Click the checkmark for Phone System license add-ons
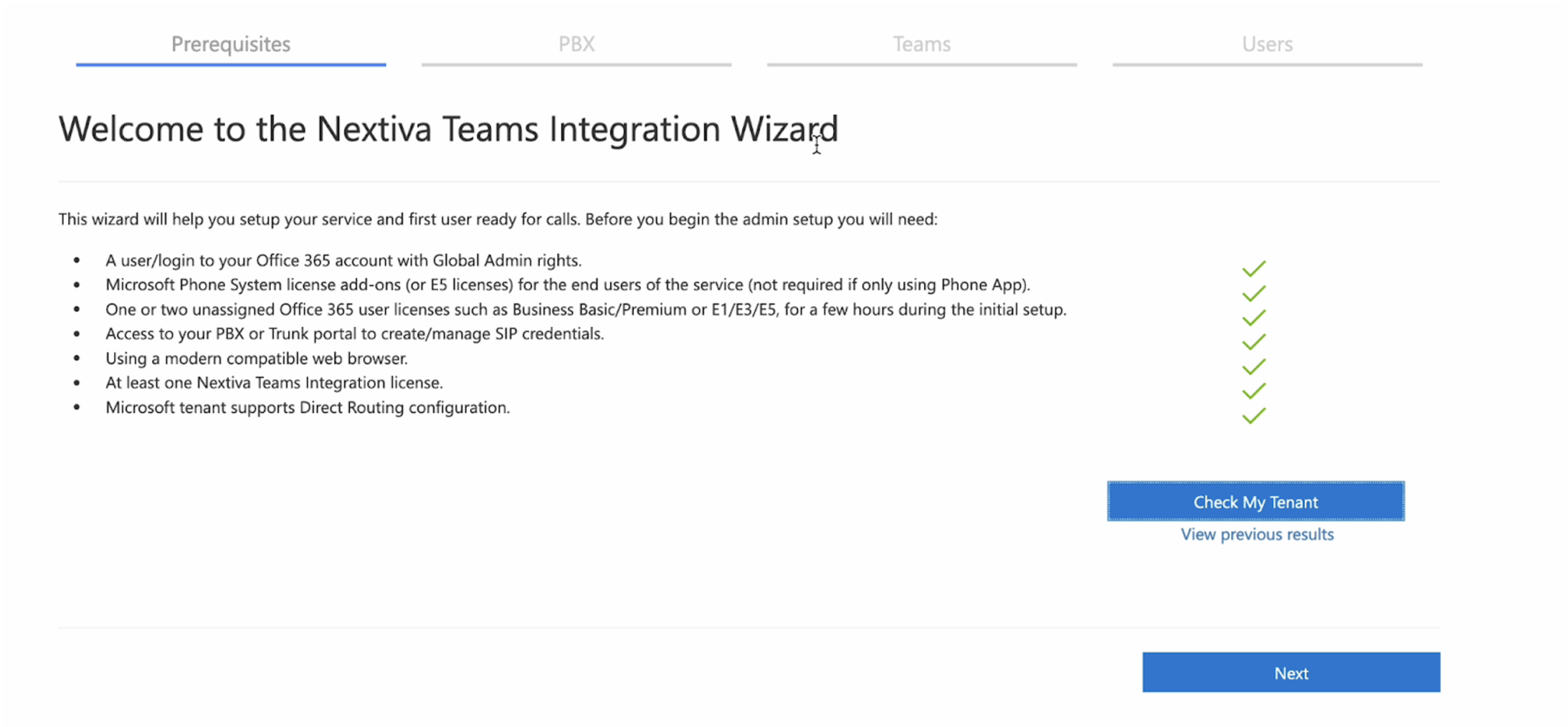Image resolution: width=1568 pixels, height=727 pixels. click(x=1254, y=292)
